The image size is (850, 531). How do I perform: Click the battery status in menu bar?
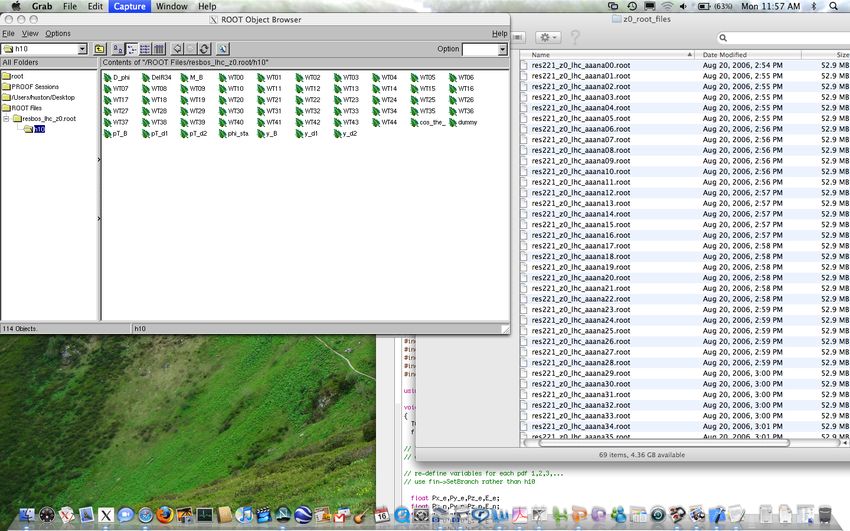coord(715,6)
